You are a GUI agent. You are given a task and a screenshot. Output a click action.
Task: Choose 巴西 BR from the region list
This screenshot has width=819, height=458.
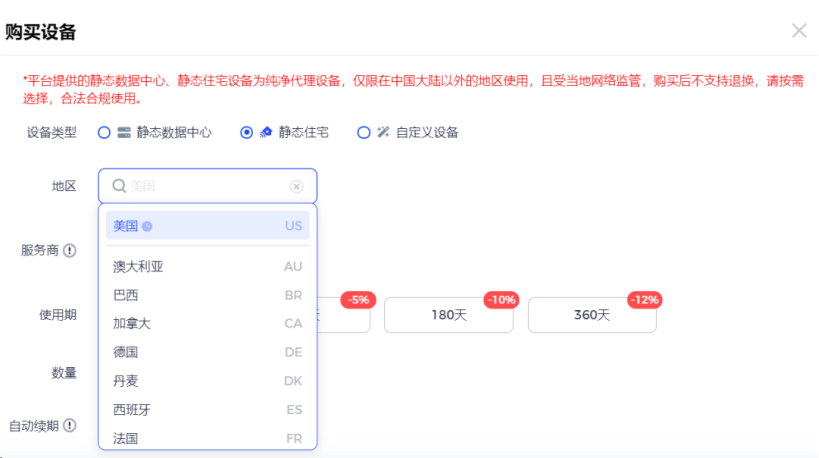tap(207, 296)
